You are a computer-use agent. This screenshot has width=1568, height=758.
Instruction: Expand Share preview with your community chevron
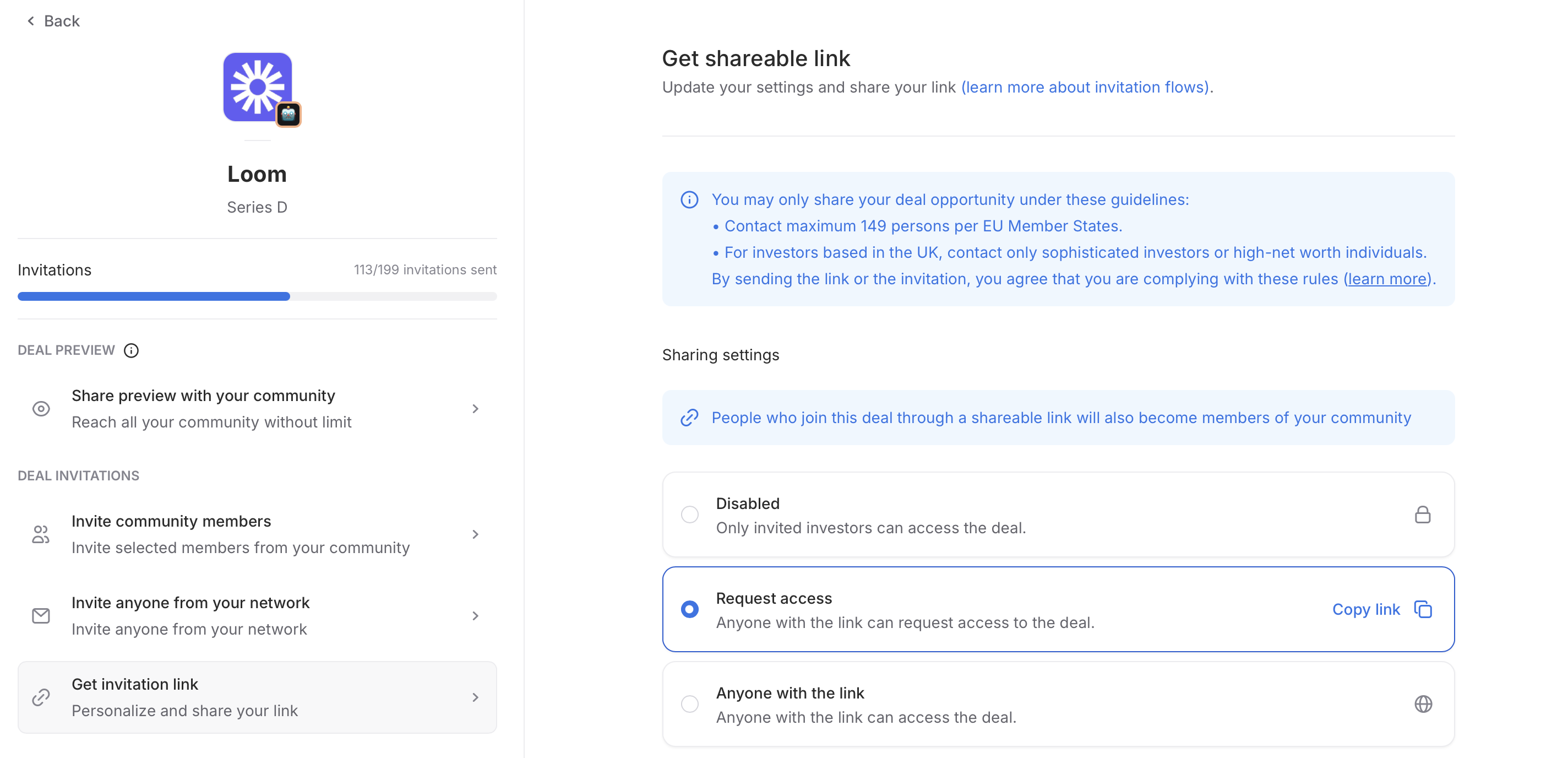(x=475, y=409)
